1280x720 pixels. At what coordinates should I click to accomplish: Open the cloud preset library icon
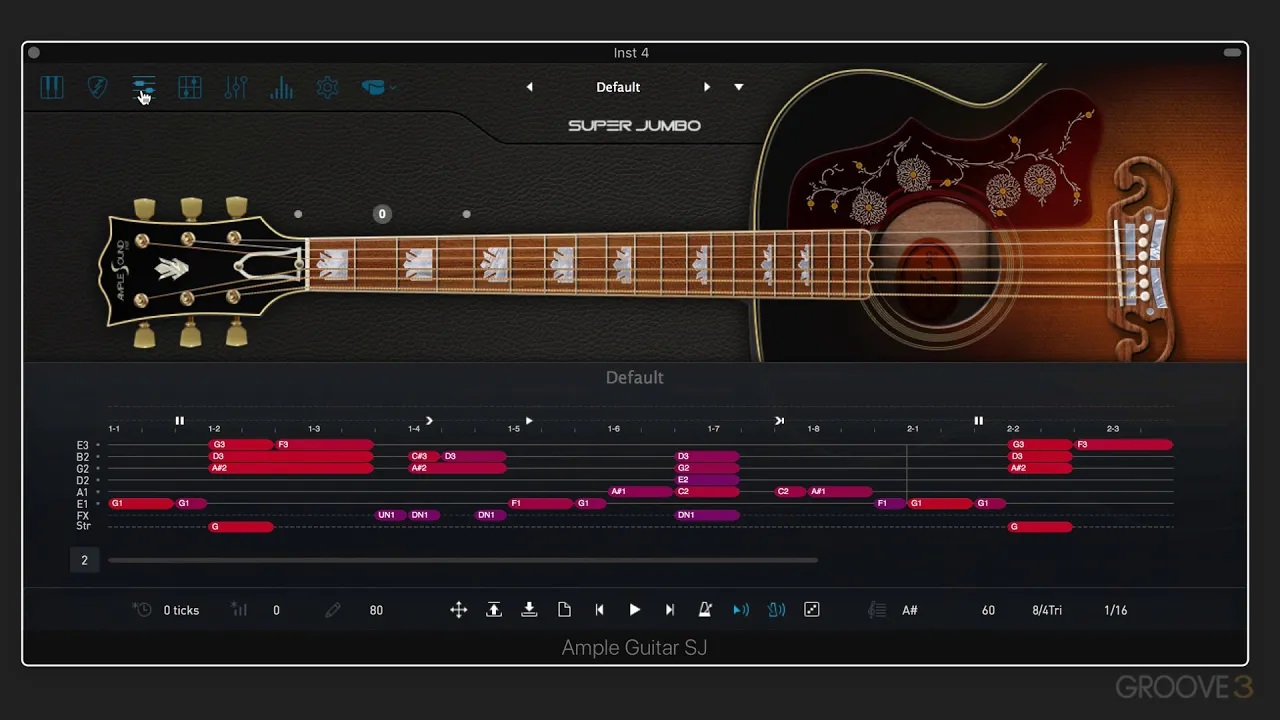tap(374, 87)
